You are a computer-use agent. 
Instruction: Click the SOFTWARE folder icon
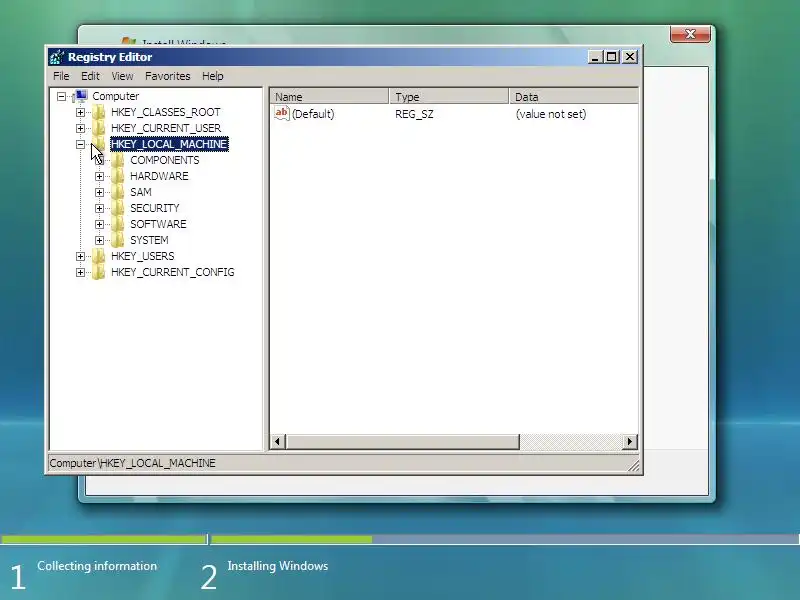[117, 224]
